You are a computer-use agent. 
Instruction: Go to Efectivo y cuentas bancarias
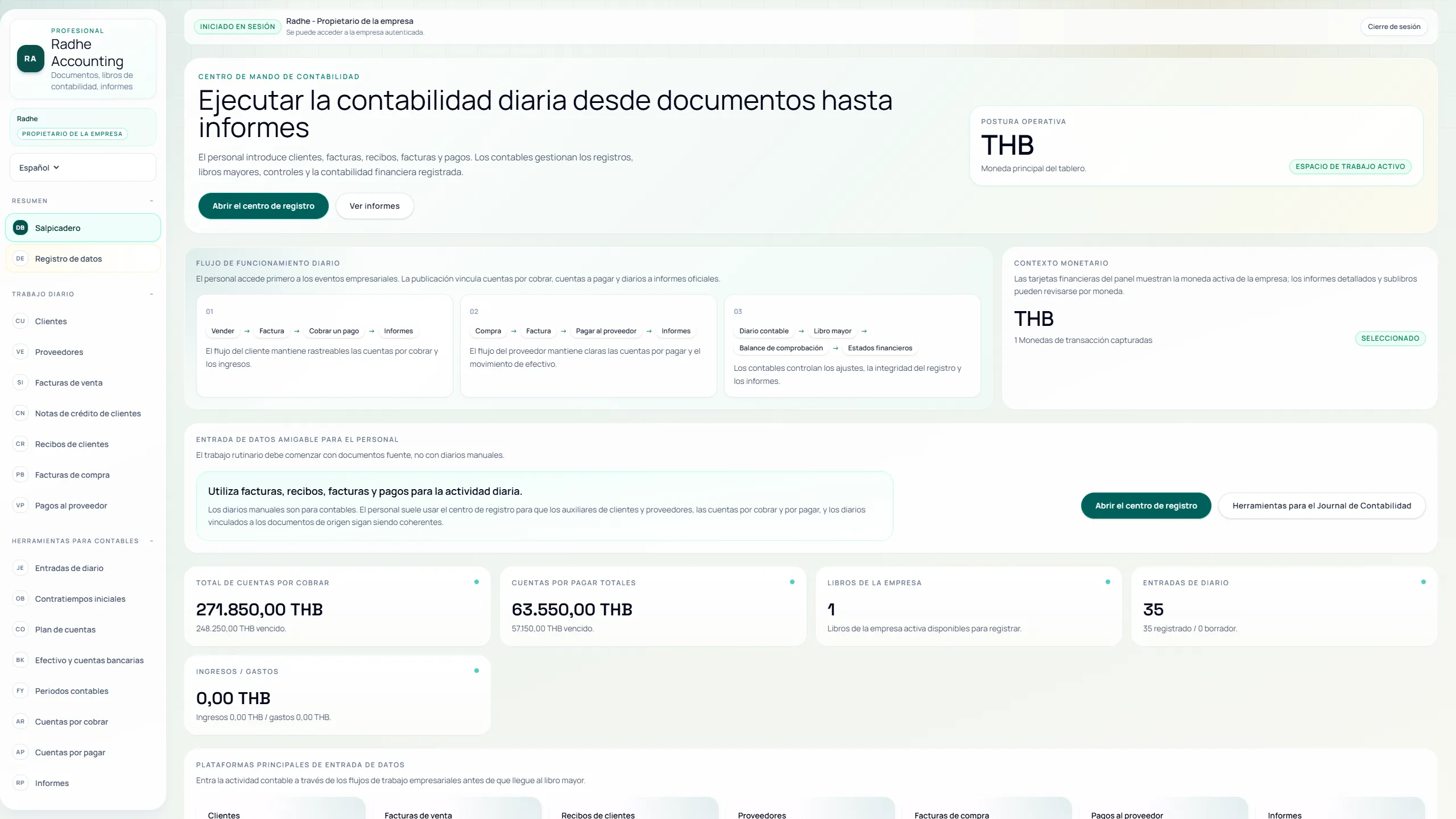(83, 660)
